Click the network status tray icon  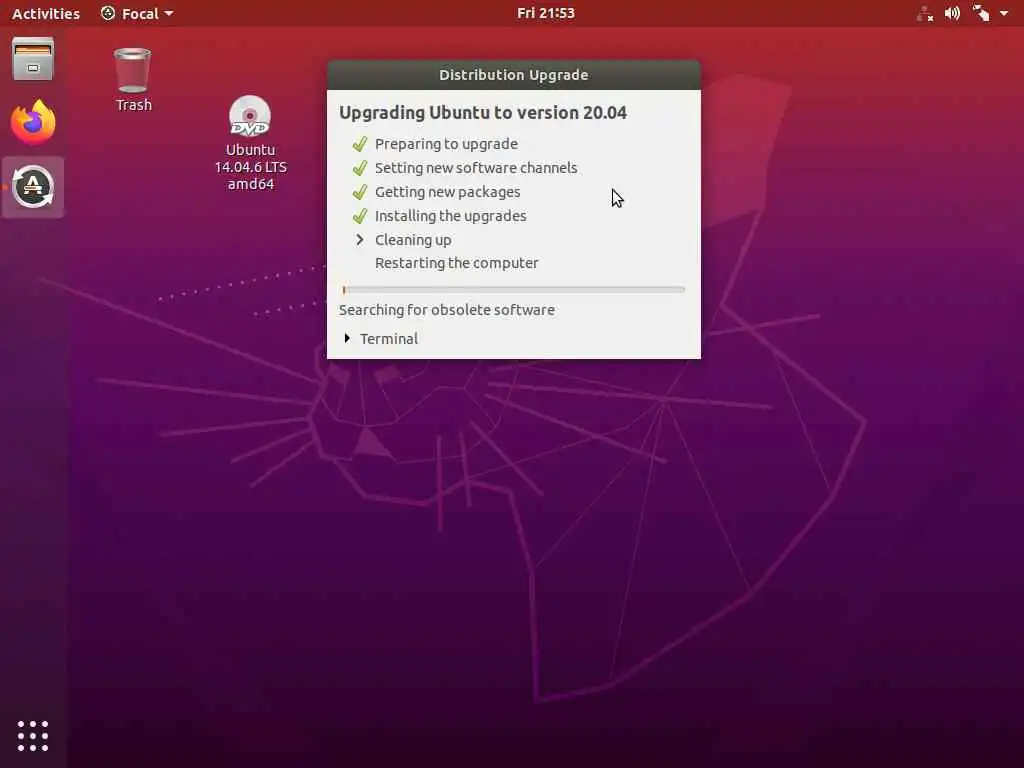tap(925, 13)
